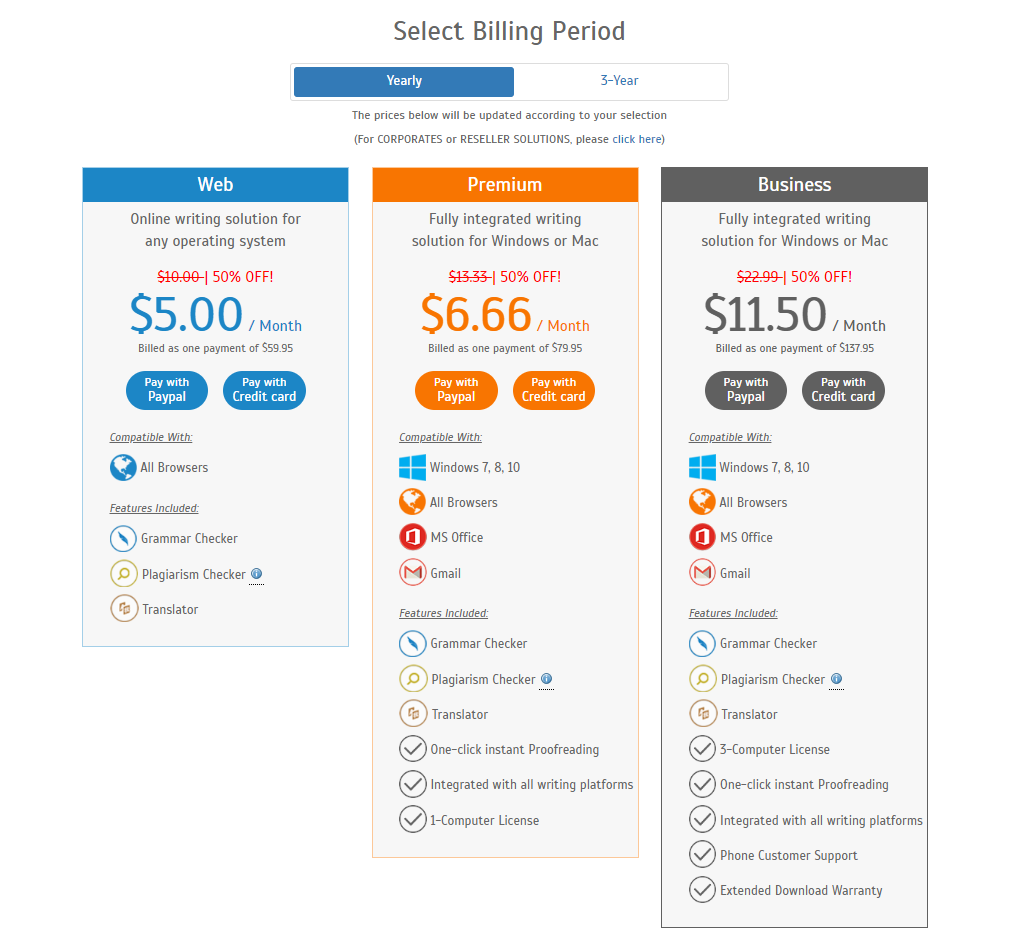Pay for Business plan with Credit card
1021x936 pixels.
[x=843, y=390]
